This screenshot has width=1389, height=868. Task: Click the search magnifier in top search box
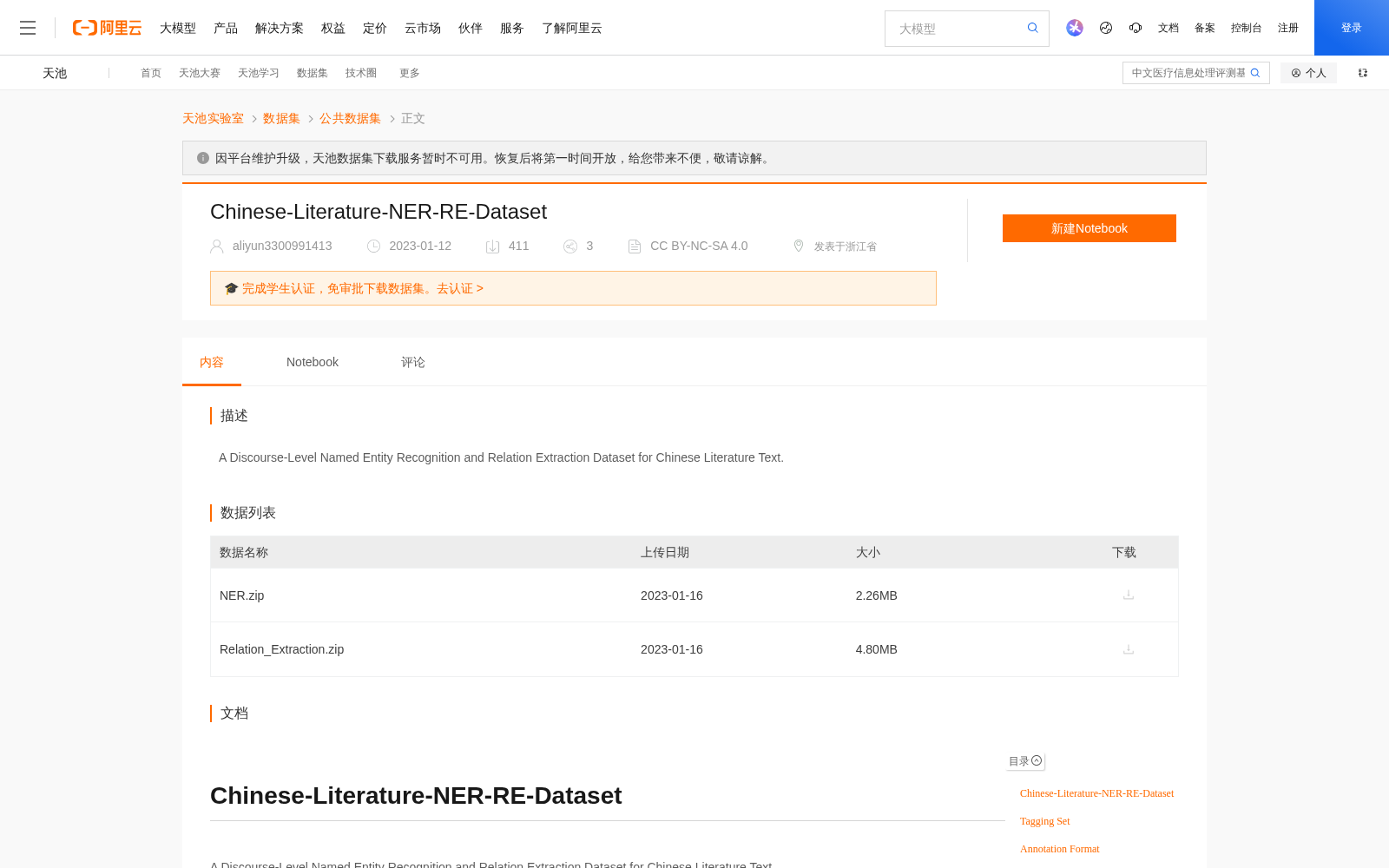(x=1033, y=28)
